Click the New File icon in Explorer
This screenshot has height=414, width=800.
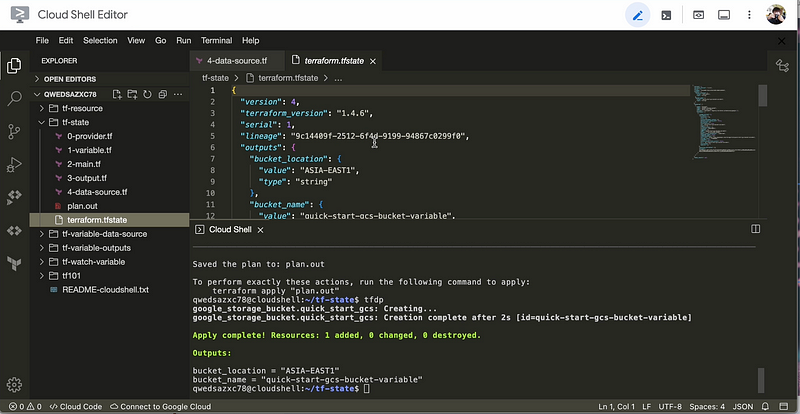pos(117,94)
